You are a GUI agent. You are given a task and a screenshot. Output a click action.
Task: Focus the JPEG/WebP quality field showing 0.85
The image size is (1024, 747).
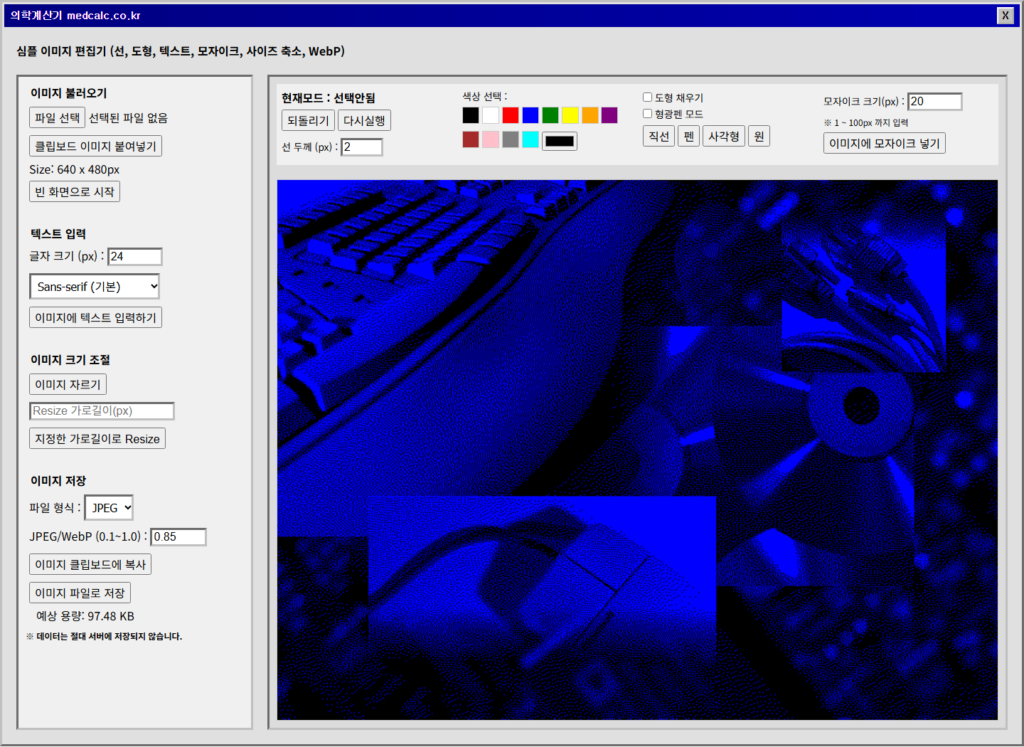coord(178,537)
